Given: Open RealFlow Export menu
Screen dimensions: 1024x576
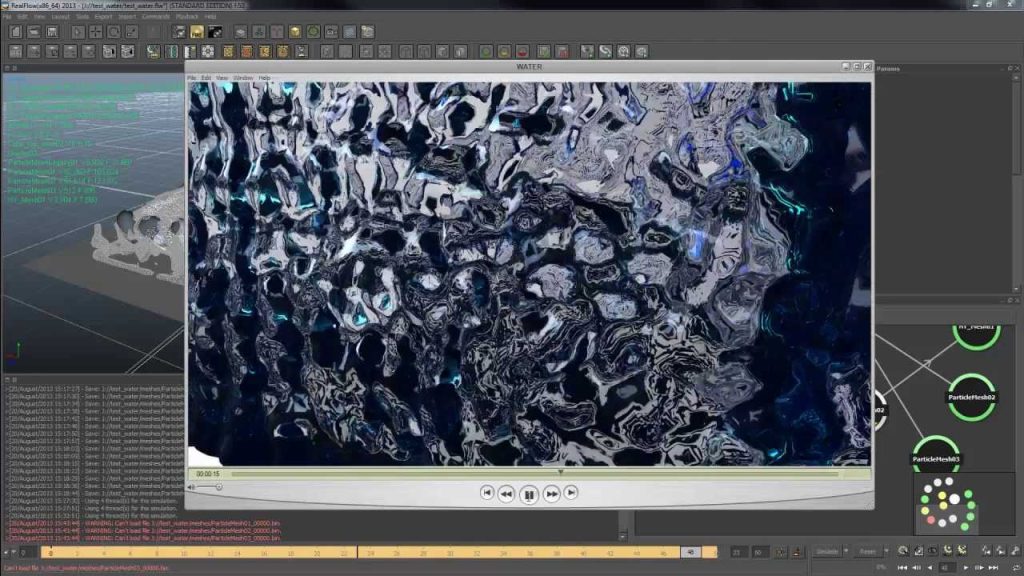Looking at the screenshot, I should tap(104, 16).
